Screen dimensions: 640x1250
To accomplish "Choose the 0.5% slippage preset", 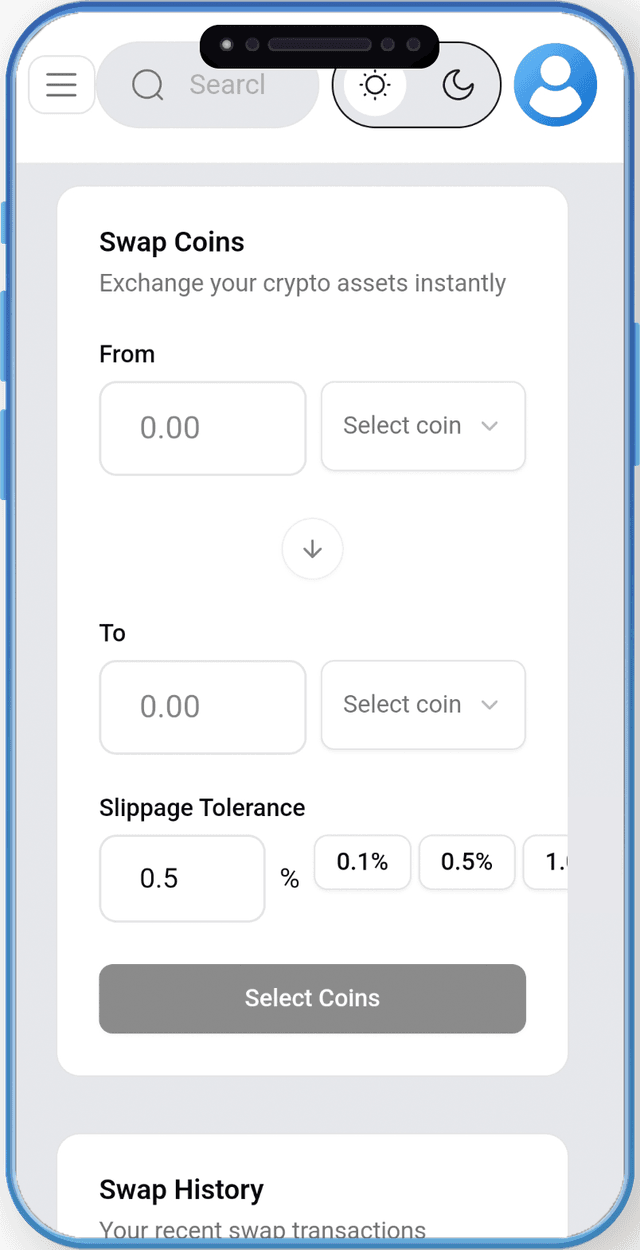I will tap(467, 862).
